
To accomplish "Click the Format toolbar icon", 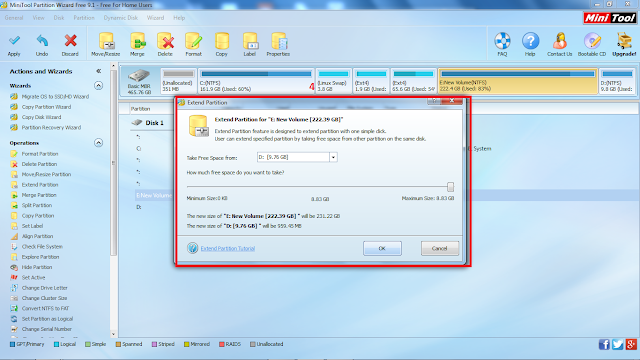I will coord(193,41).
